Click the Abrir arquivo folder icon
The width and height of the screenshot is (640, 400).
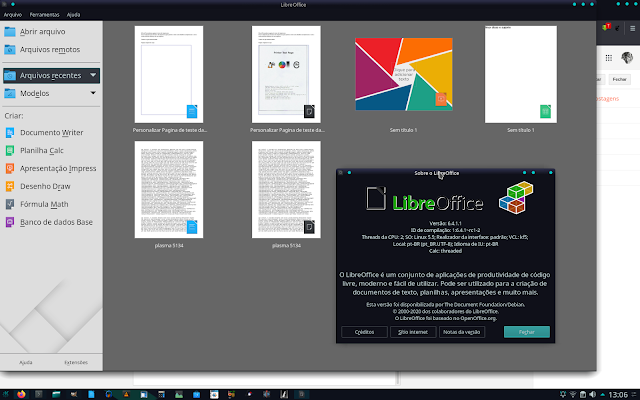pyautogui.click(x=10, y=31)
